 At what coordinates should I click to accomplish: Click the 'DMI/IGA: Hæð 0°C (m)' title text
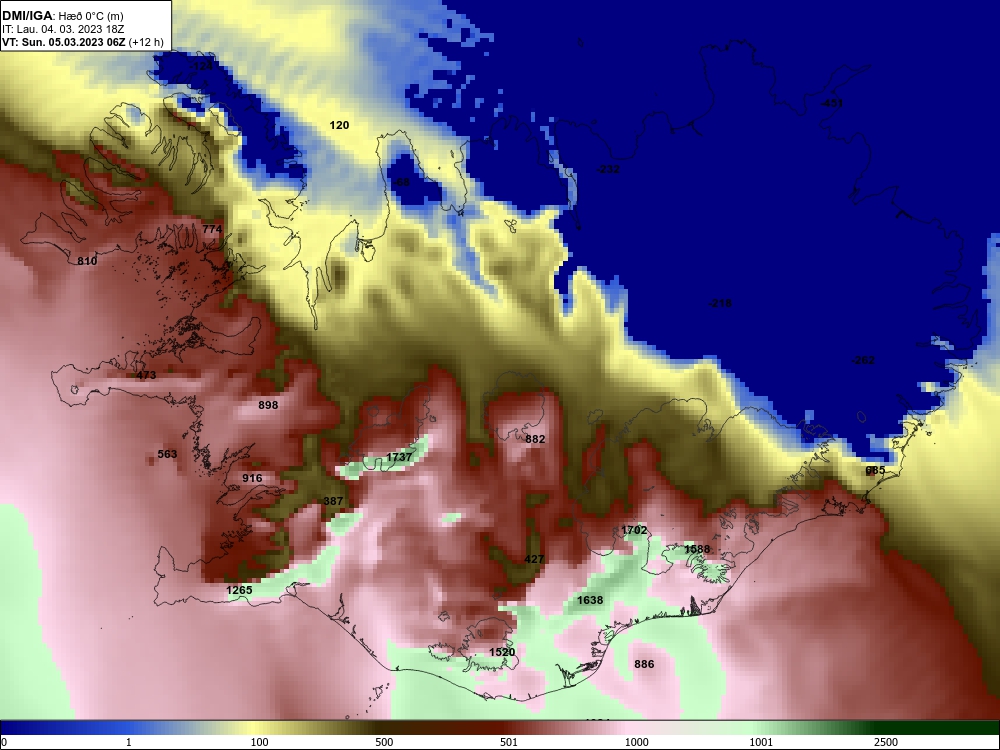click(62, 16)
